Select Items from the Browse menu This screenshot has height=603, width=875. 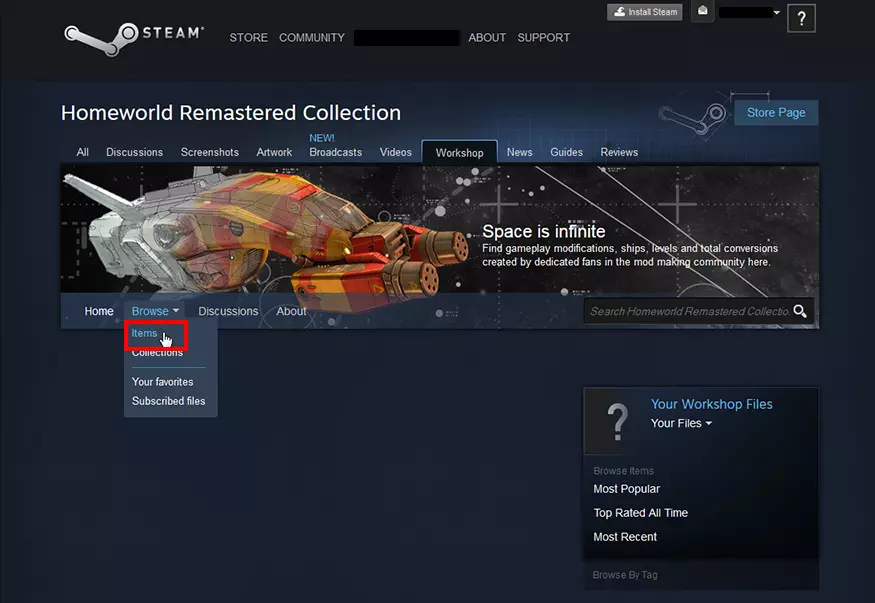pos(144,333)
